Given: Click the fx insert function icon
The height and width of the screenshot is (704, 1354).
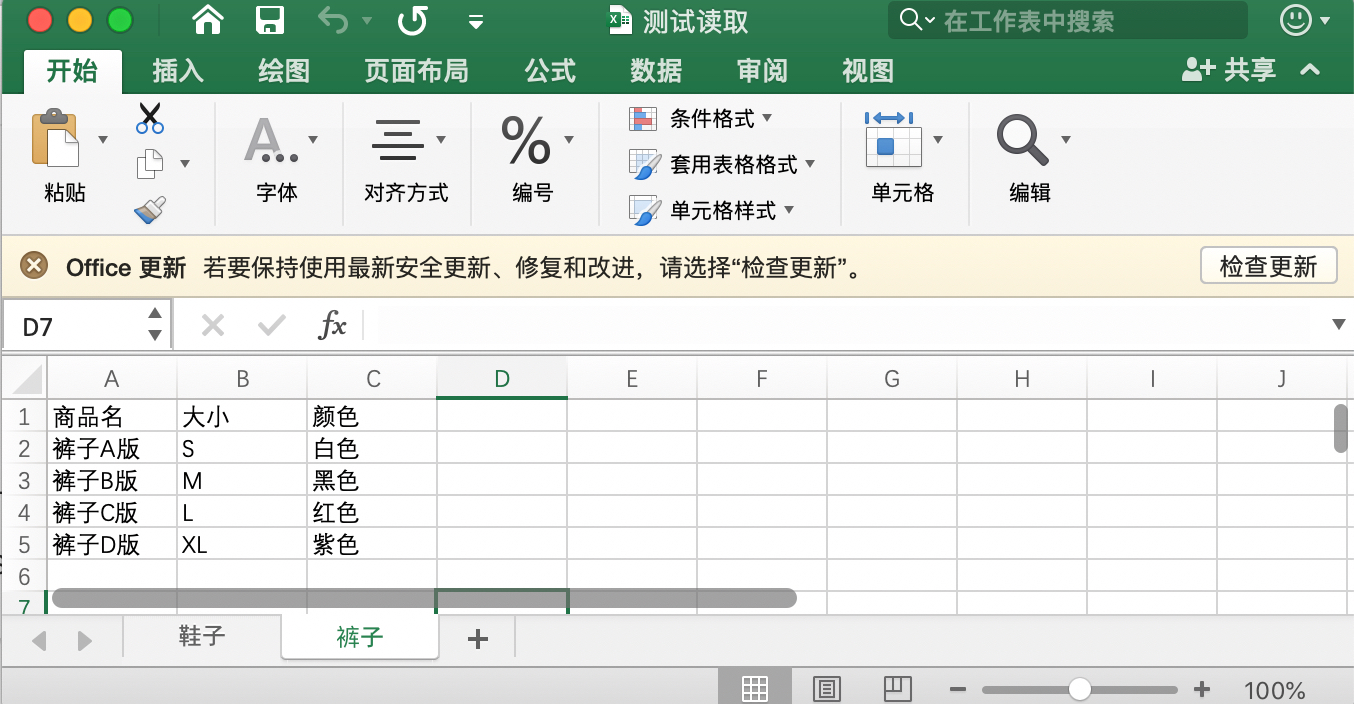Looking at the screenshot, I should pyautogui.click(x=332, y=325).
